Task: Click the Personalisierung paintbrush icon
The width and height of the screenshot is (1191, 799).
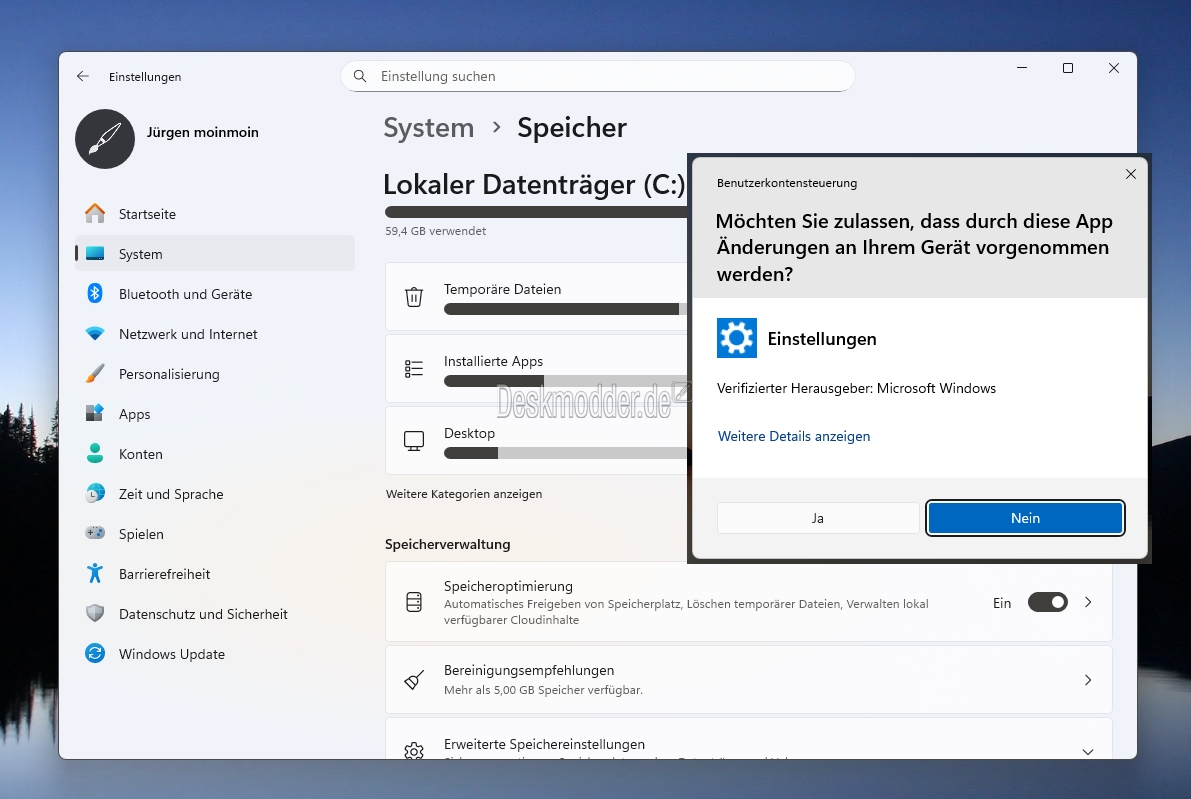Action: [x=95, y=374]
